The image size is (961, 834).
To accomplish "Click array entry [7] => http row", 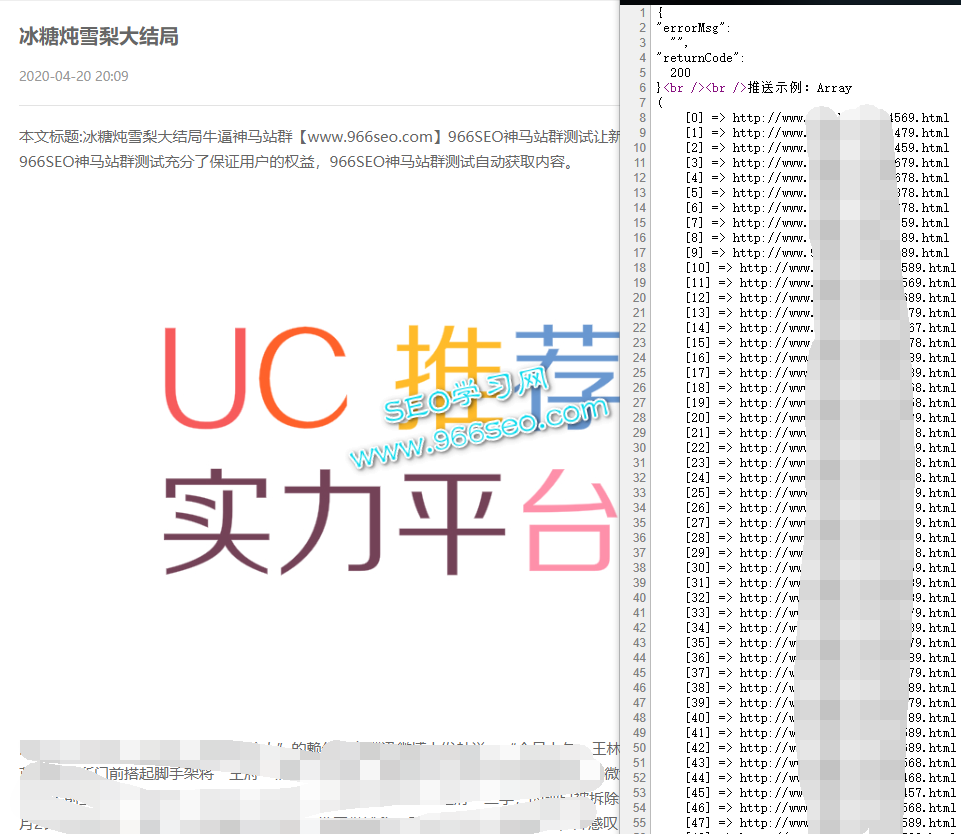I will point(817,222).
